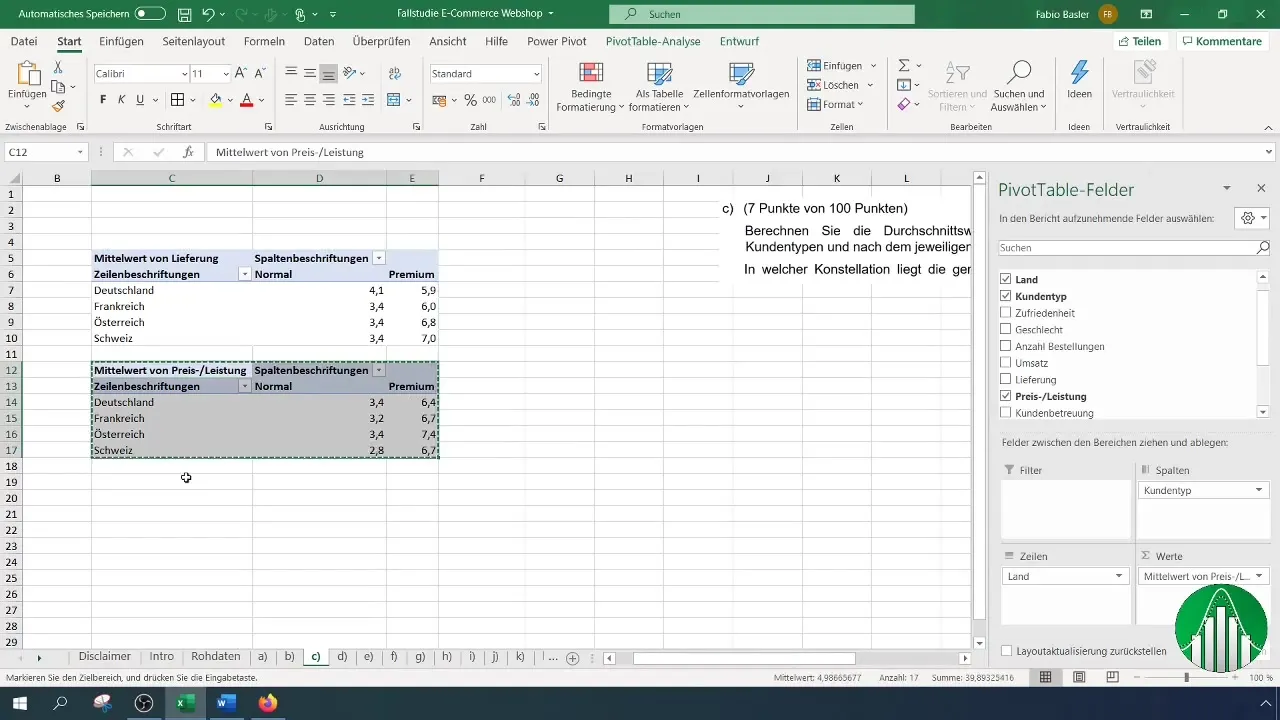Open Als Tabelle formatieren gallery
1280x720 pixels.
tap(659, 87)
